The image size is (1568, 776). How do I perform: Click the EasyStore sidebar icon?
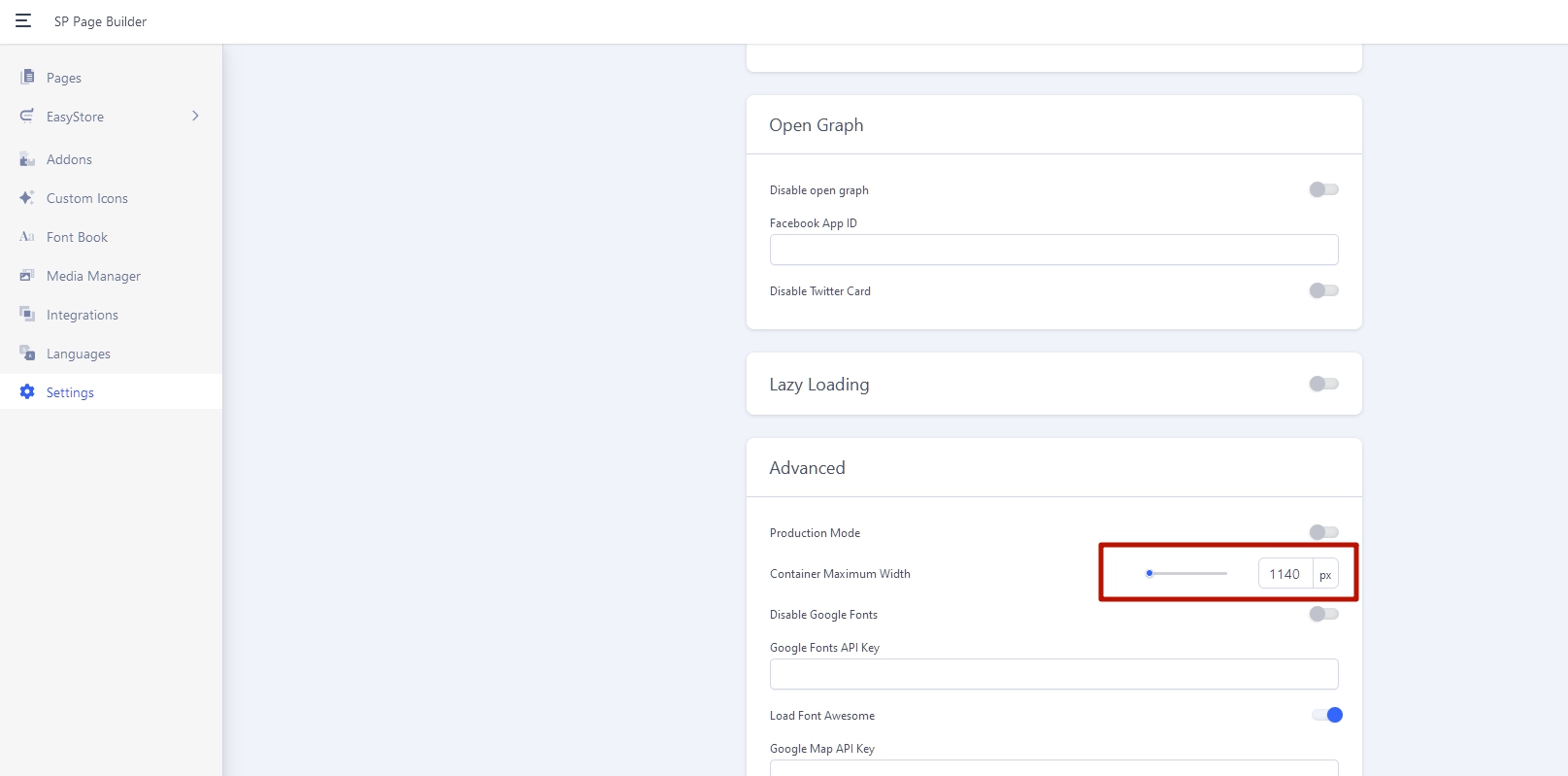click(27, 116)
